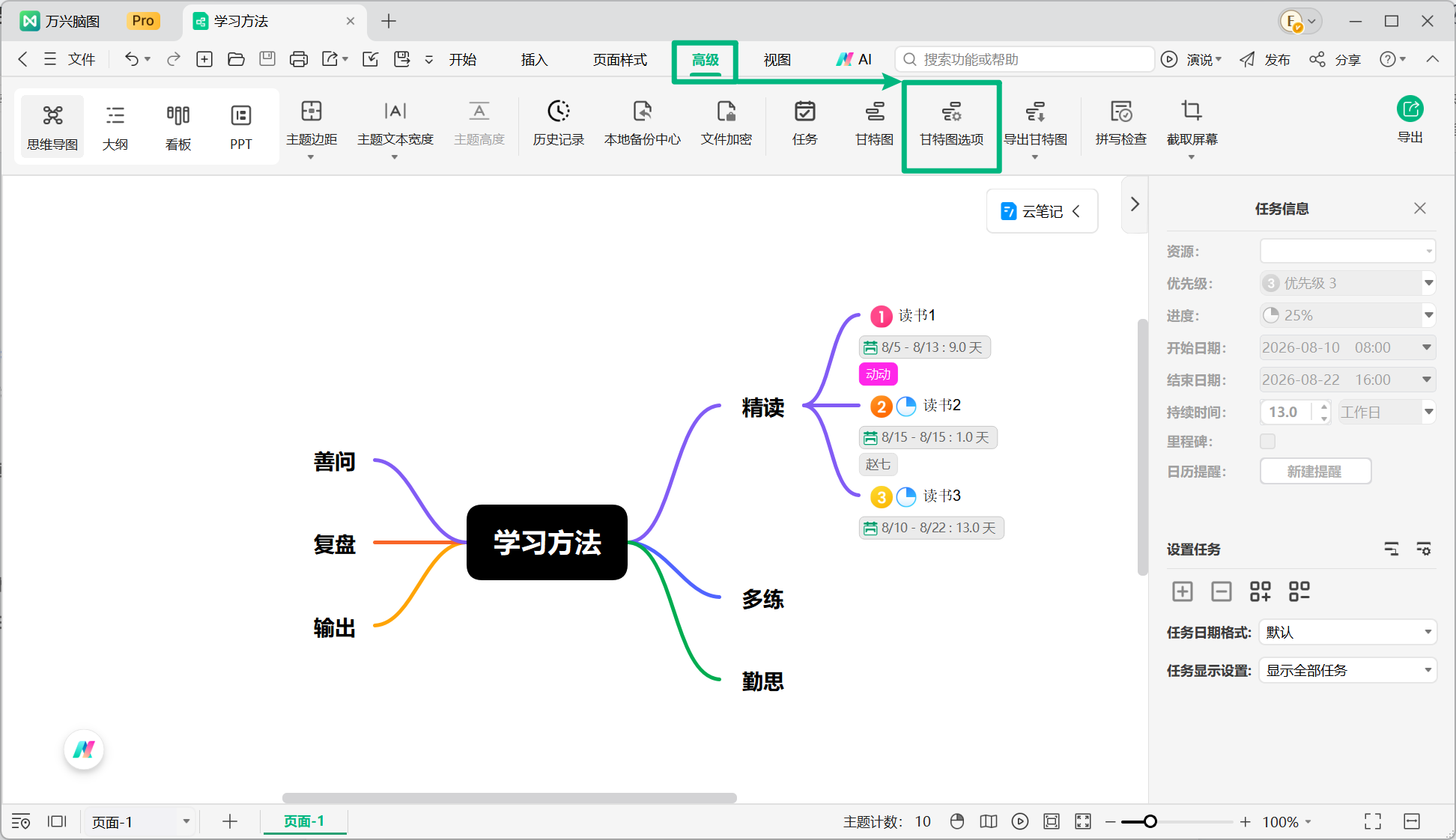1456x840 pixels.
Task: Open the 优先级 priority dropdown
Action: click(1348, 283)
